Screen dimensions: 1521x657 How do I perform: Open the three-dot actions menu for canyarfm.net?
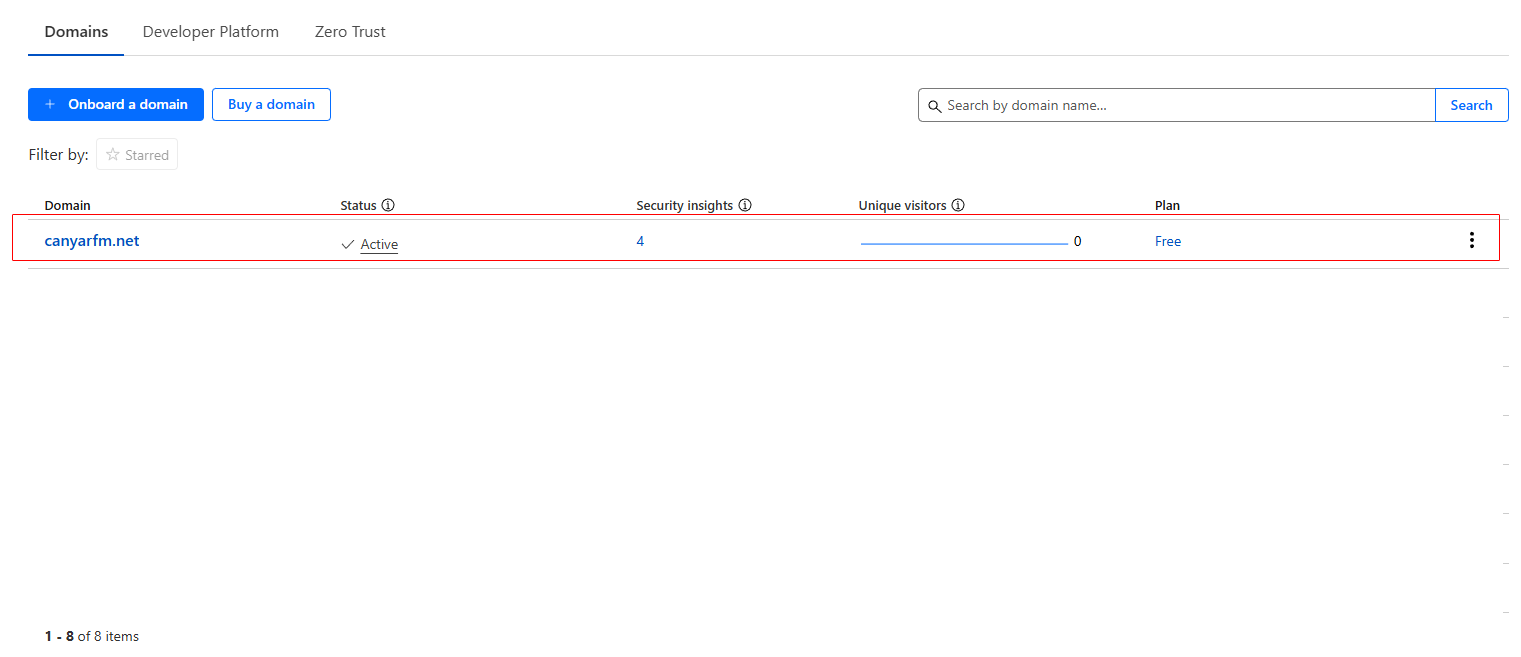pyautogui.click(x=1472, y=239)
